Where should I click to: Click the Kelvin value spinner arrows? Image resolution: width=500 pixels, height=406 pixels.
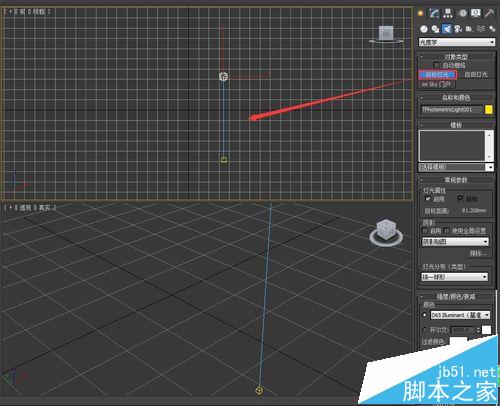pos(479,330)
